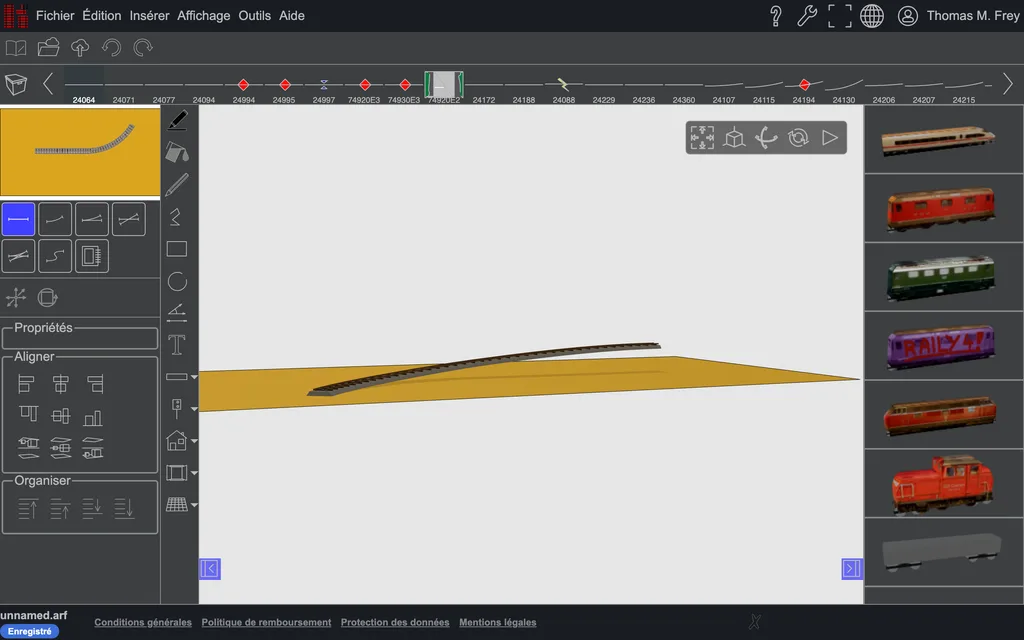Select the straight track type button
This screenshot has width=1024, height=640.
(x=18, y=219)
